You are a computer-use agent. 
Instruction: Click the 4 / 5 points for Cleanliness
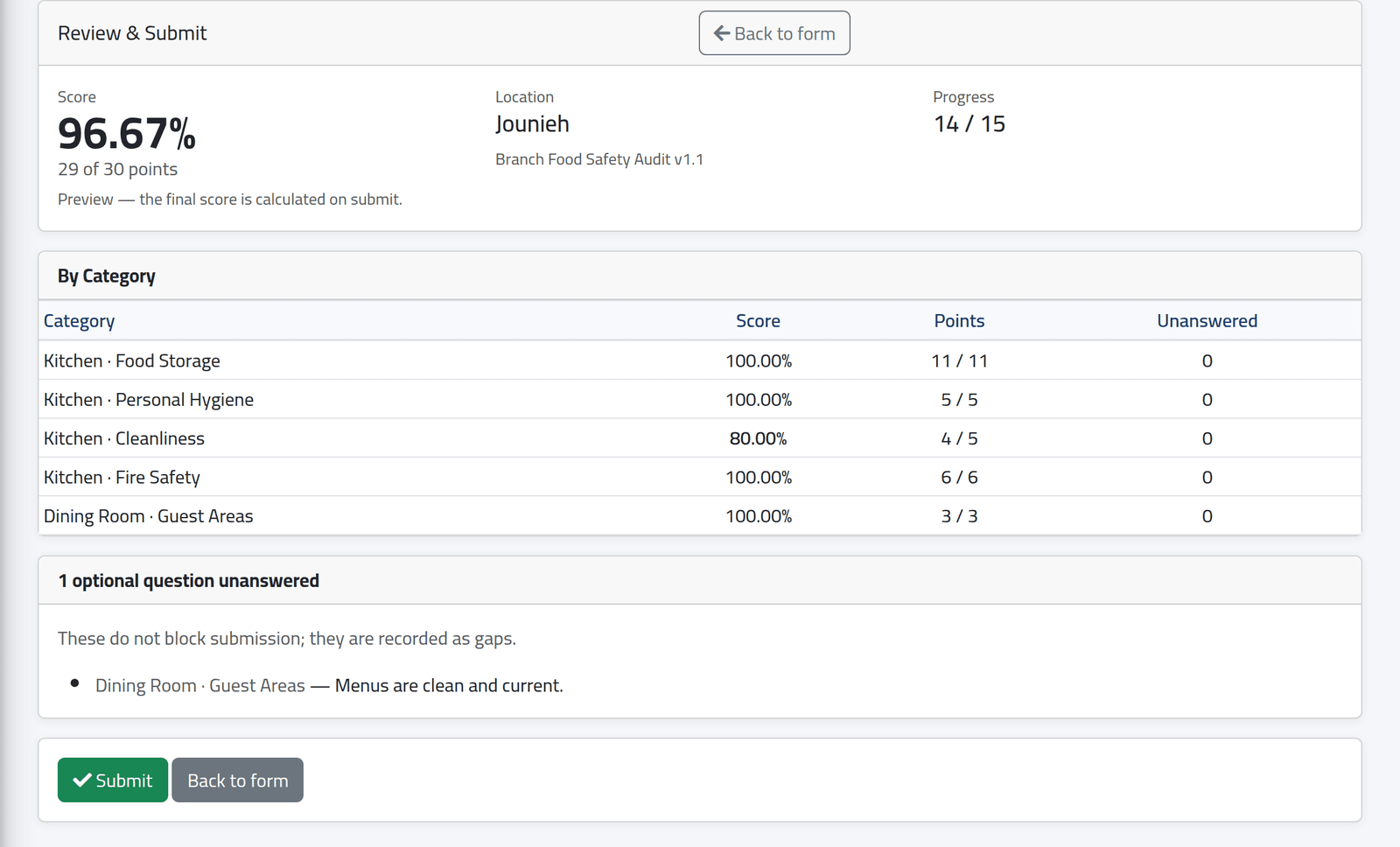959,438
